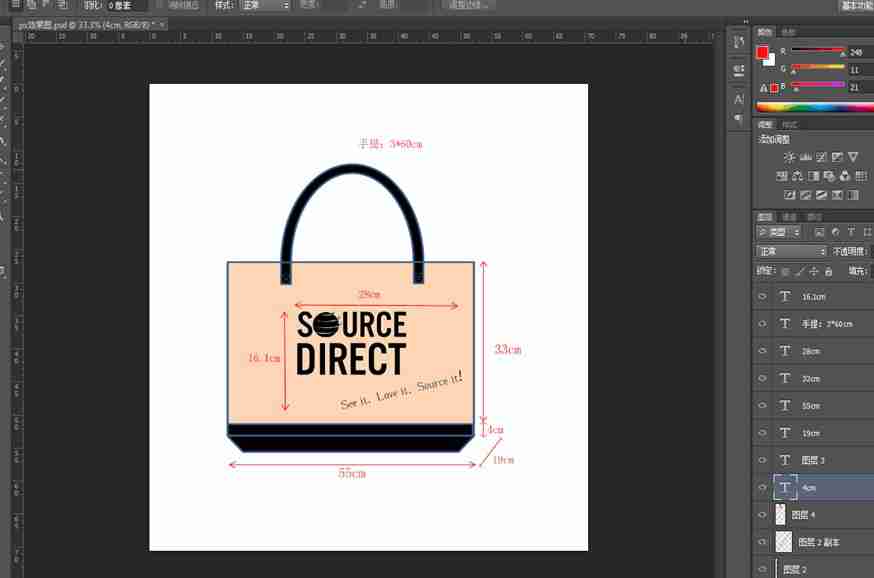Toggle visibility of the 图层 2 副本 layer

coord(763,542)
